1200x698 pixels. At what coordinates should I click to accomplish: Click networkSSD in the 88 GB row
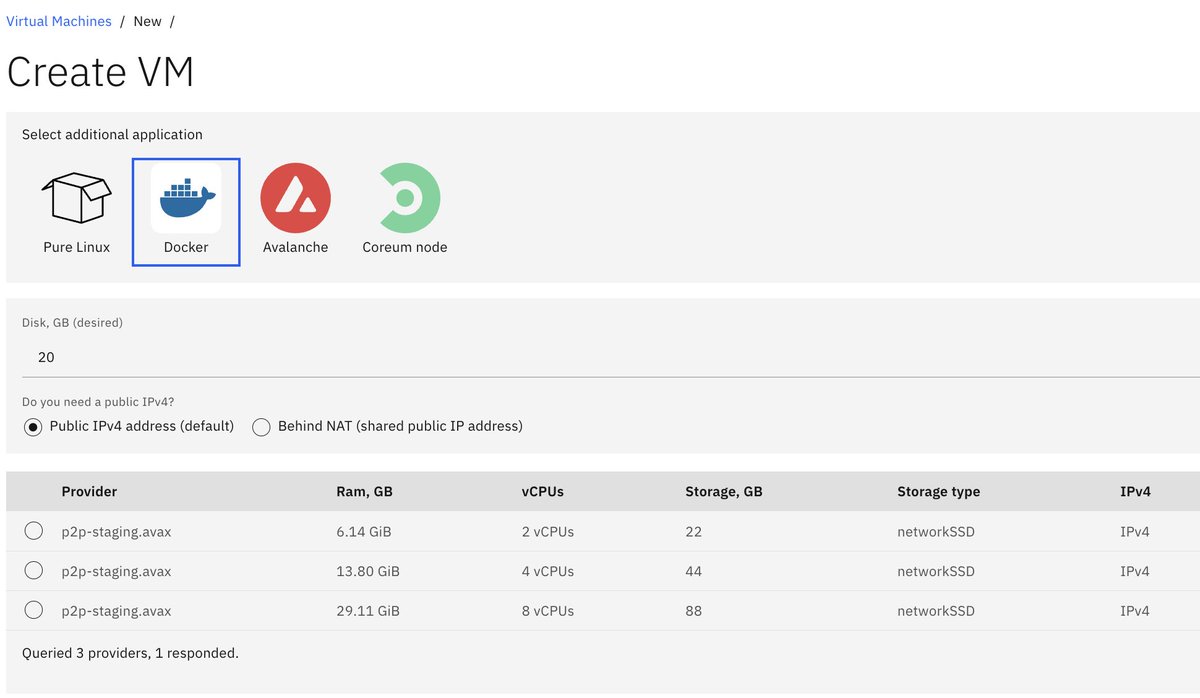tap(936, 611)
